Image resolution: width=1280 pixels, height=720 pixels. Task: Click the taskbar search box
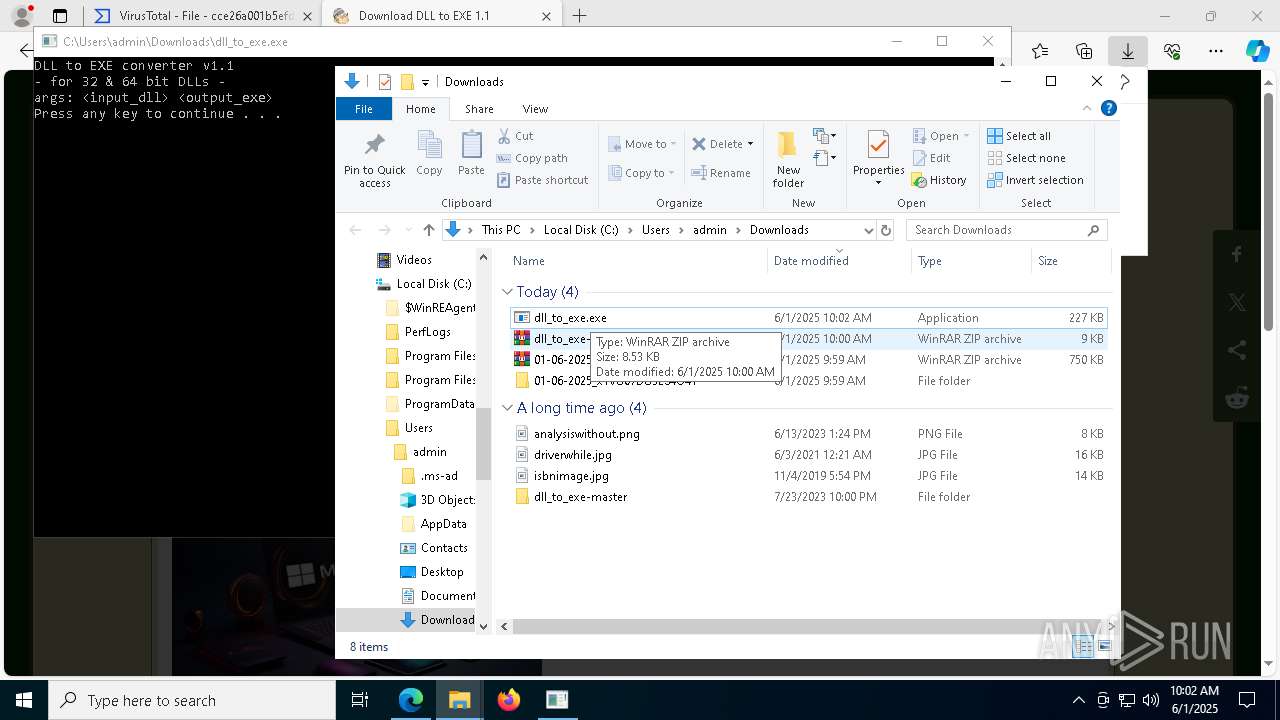coord(192,700)
